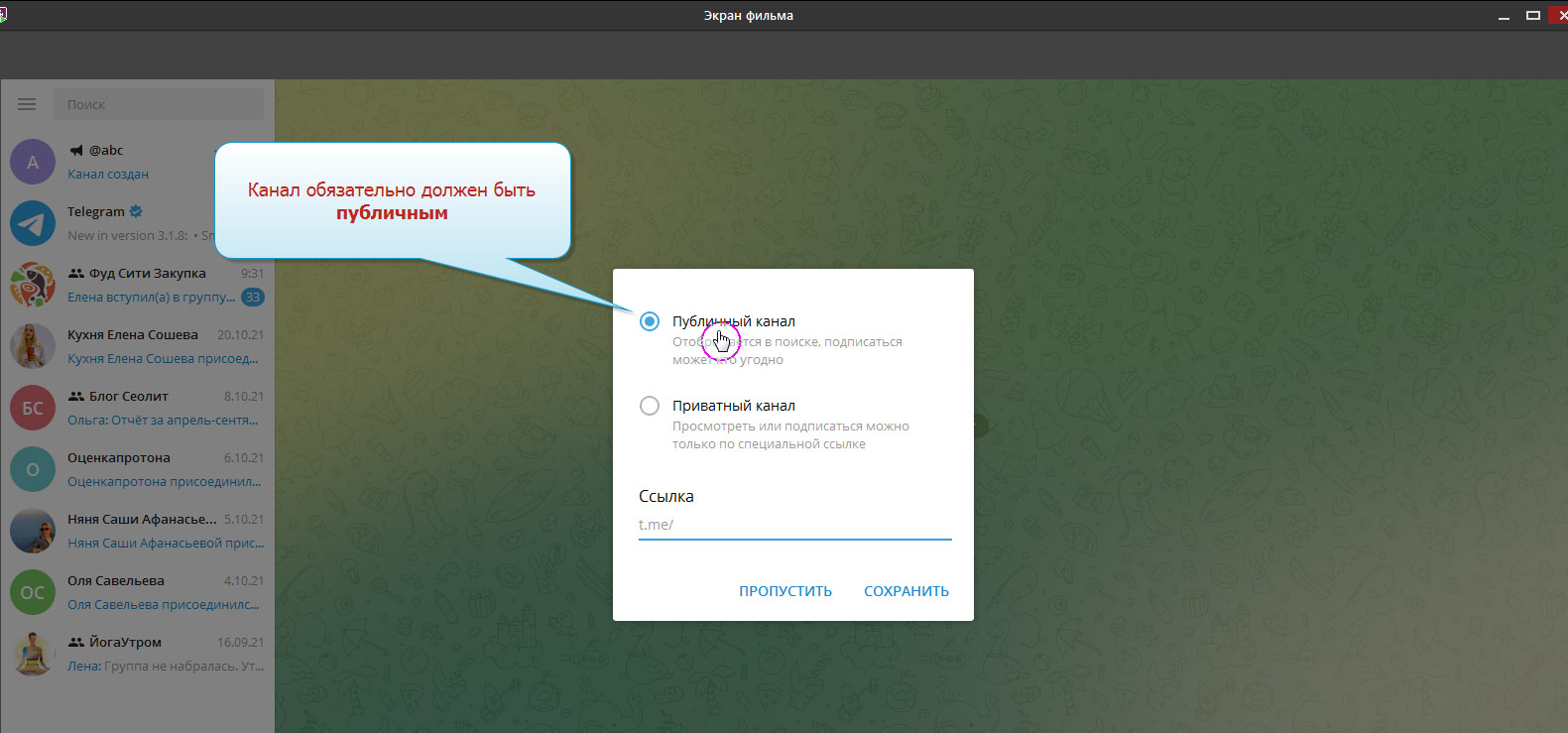Click the Приватный канал label text

tap(733, 406)
